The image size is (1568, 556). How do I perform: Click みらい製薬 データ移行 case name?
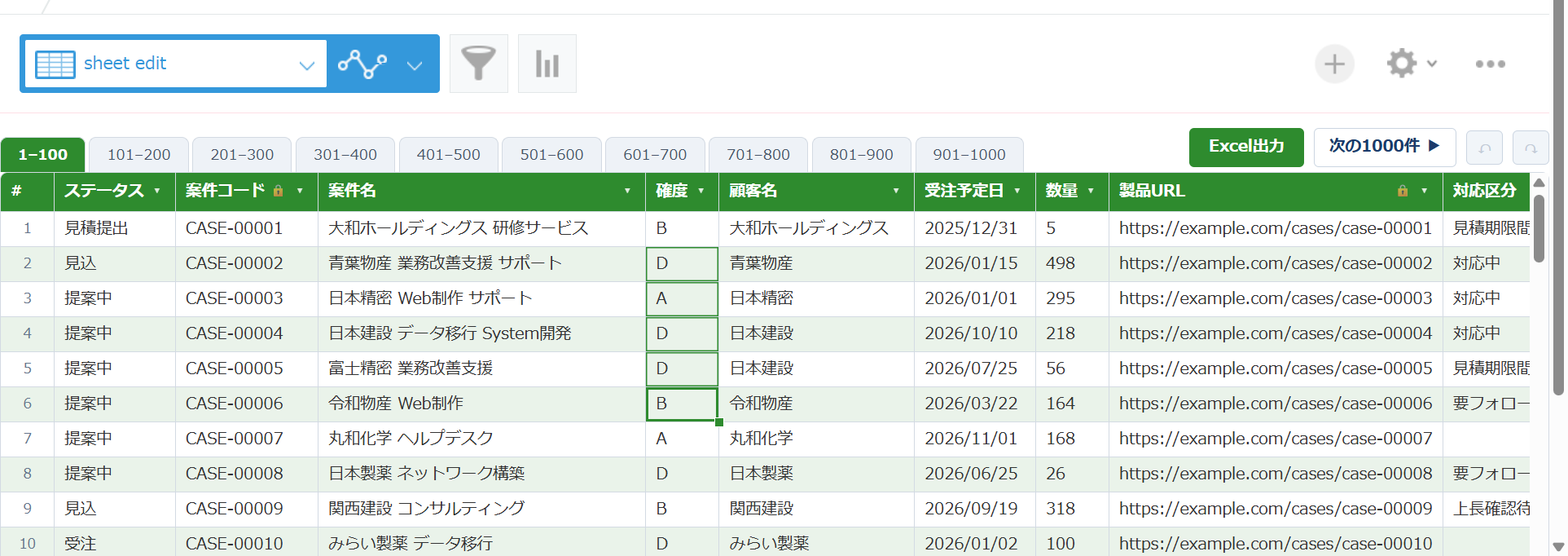pyautogui.click(x=481, y=544)
